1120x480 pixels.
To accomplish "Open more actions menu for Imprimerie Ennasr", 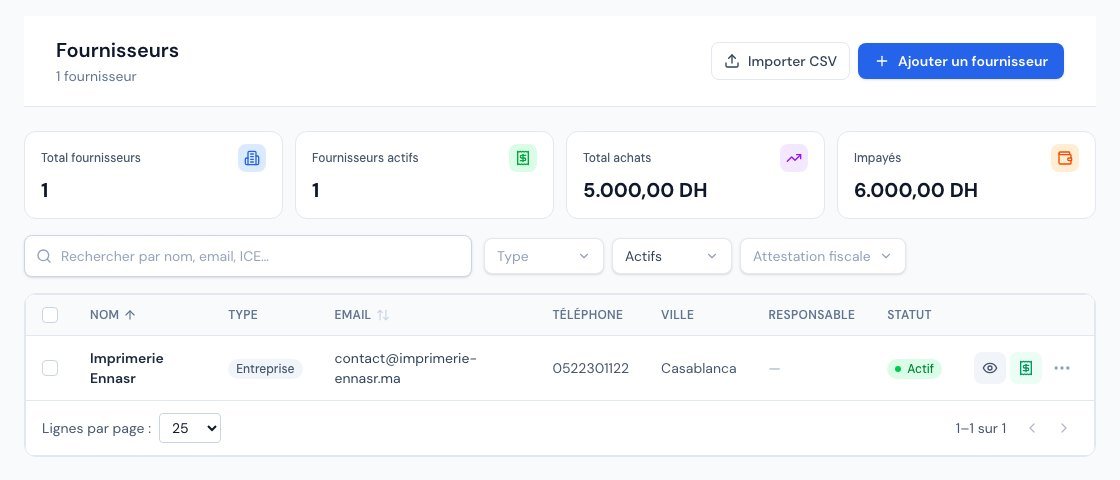I will (x=1062, y=369).
